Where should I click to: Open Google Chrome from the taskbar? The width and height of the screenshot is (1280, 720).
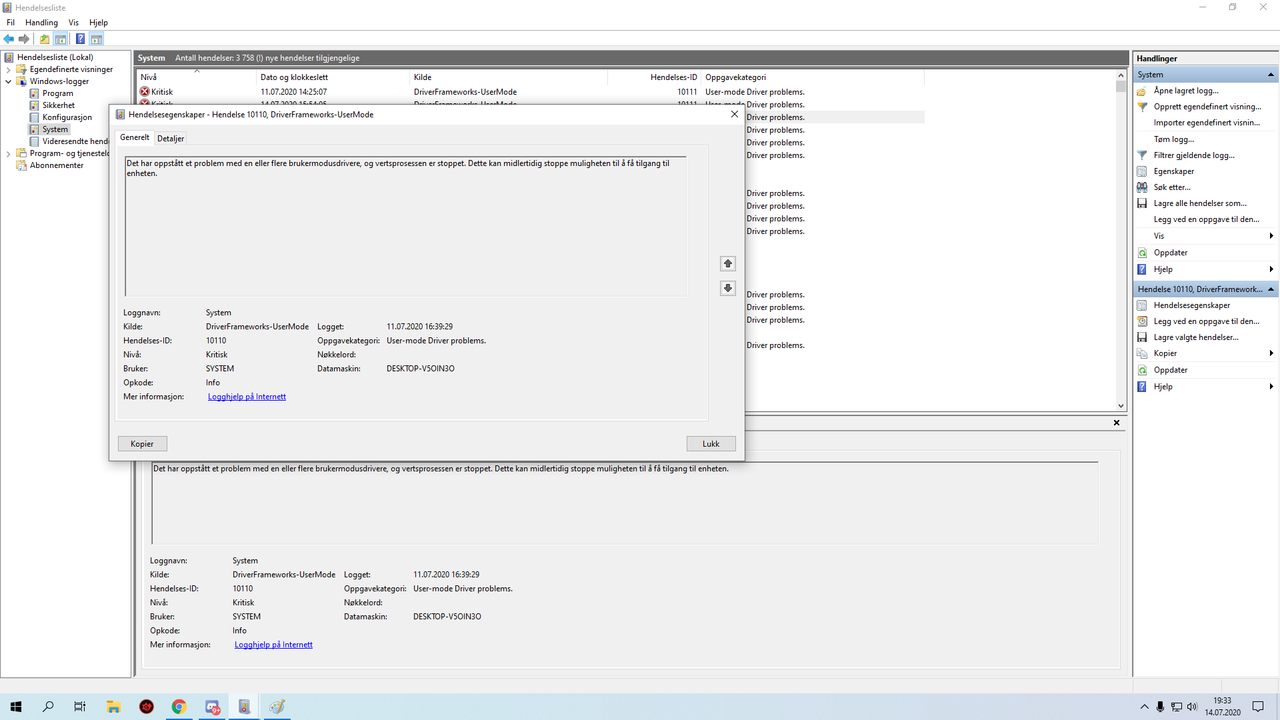coord(179,706)
